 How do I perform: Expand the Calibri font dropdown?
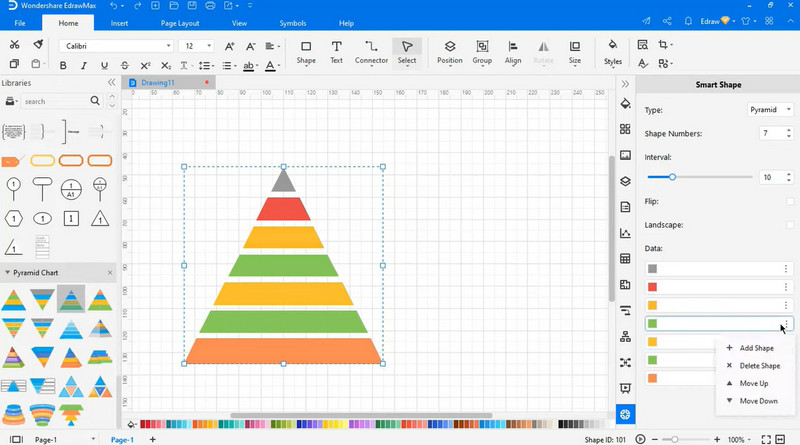[169, 46]
